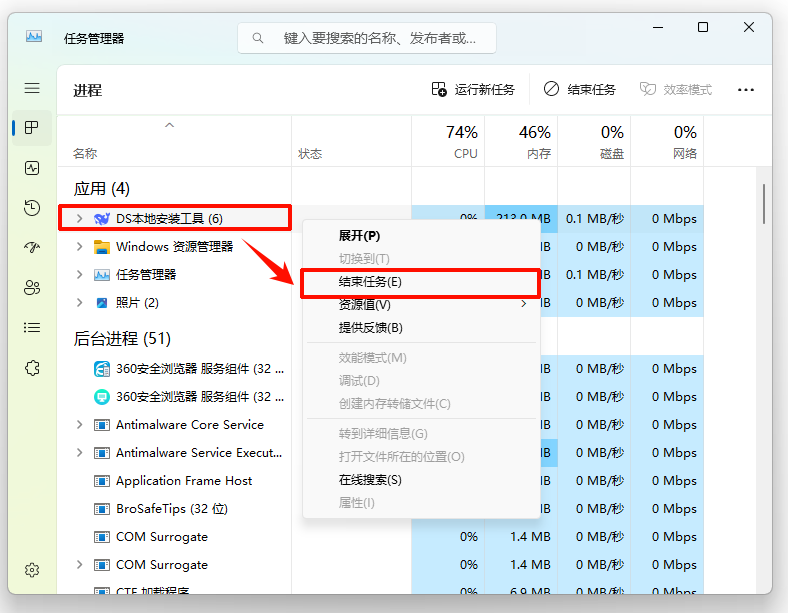
Task: Click the 运行新任务 button
Action: click(x=473, y=90)
